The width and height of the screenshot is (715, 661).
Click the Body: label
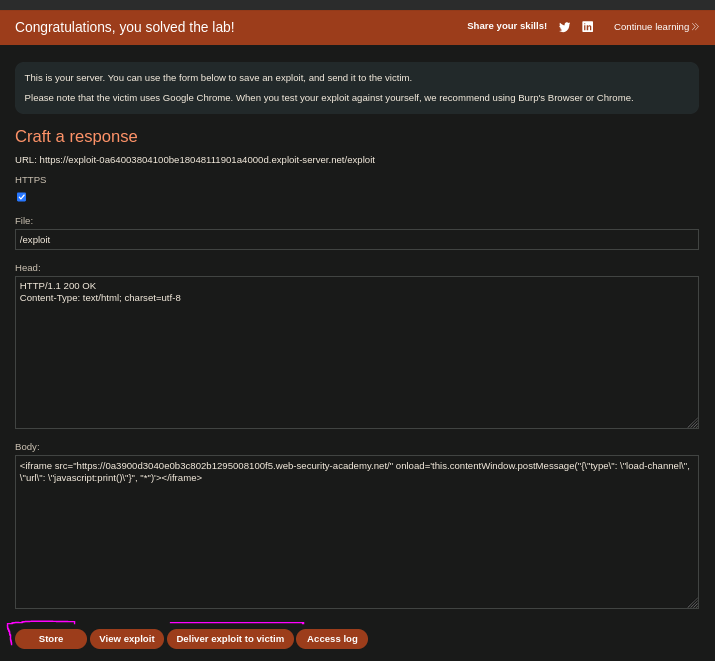[x=27, y=447]
